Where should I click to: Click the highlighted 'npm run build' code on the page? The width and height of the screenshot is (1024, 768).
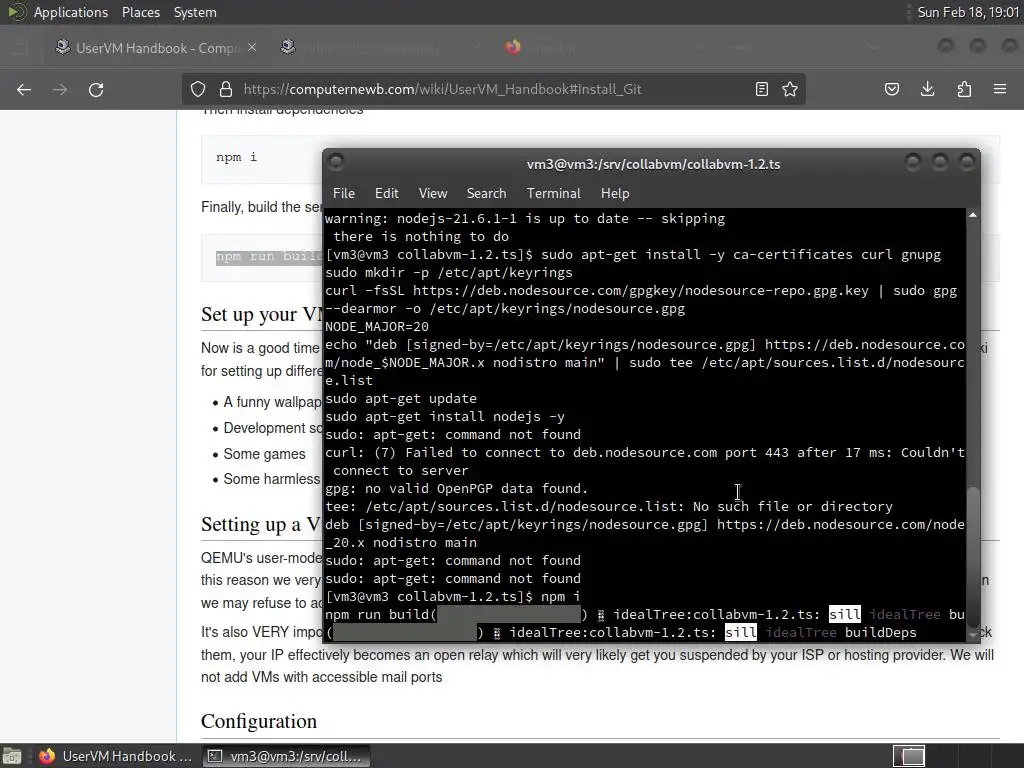point(269,257)
